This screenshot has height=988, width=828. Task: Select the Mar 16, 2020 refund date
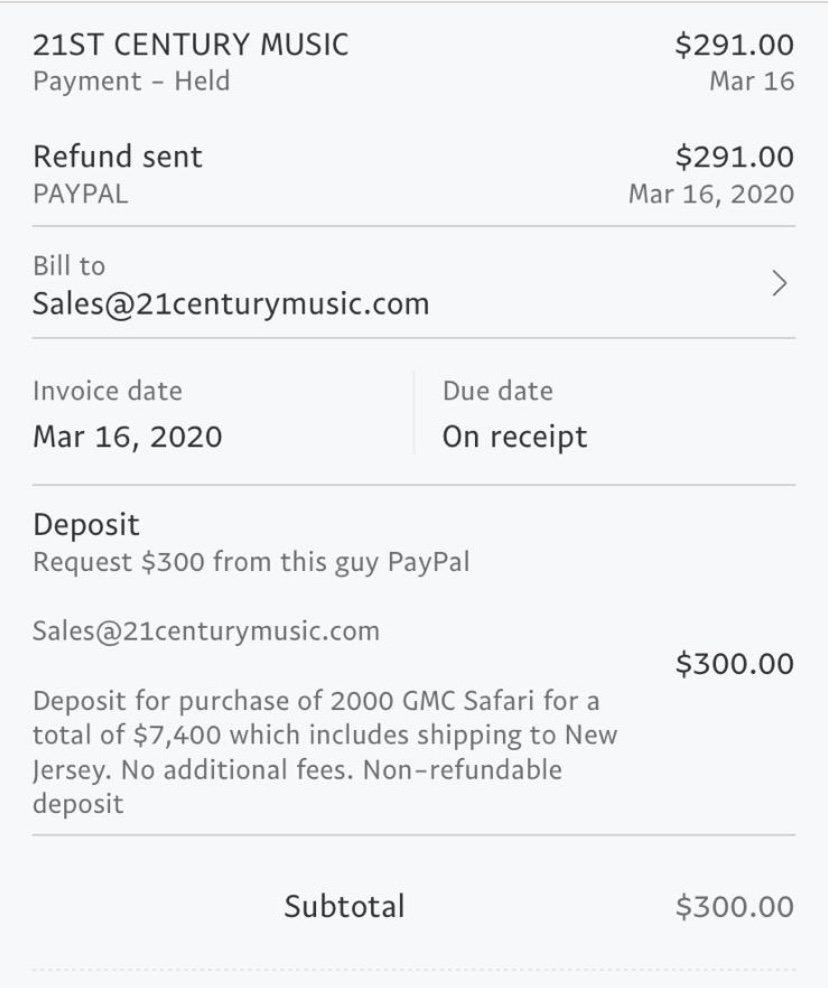click(711, 194)
